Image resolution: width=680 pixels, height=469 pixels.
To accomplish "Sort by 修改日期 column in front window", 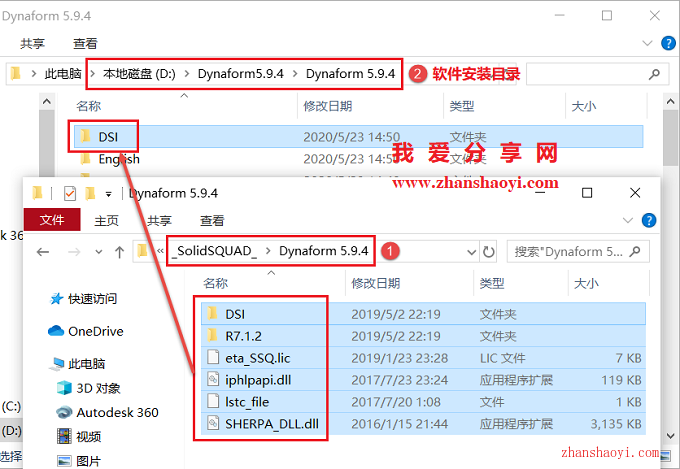I will pyautogui.click(x=376, y=283).
